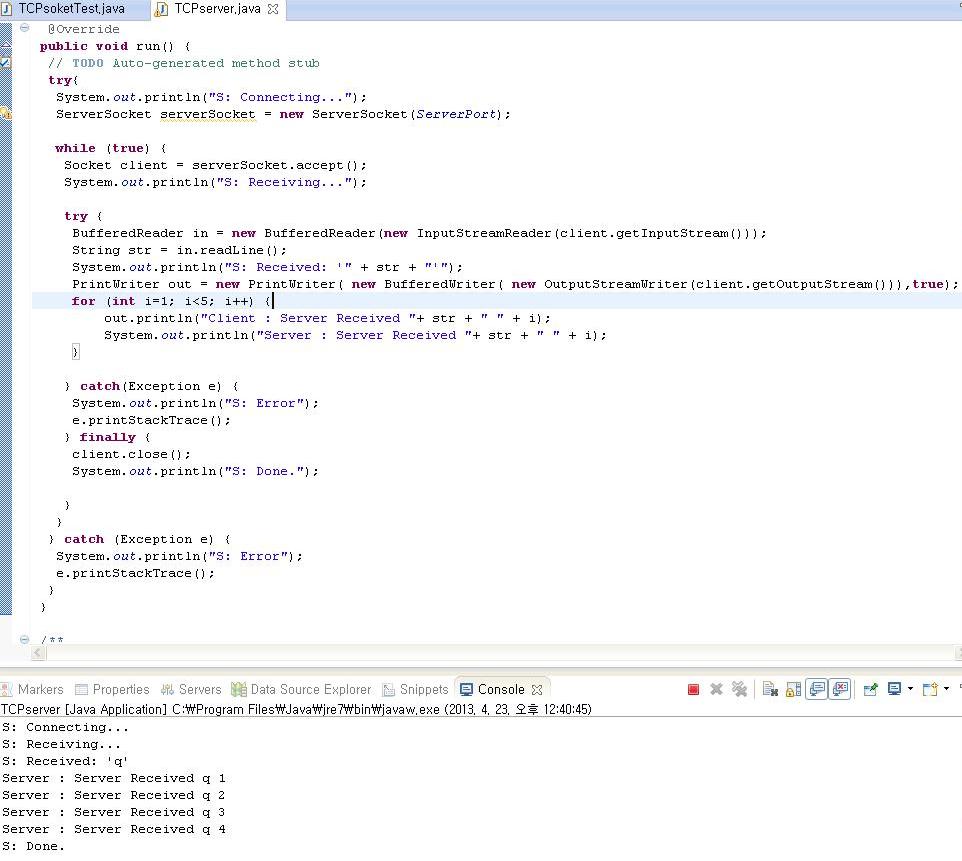Collapse the Javadoc comment fold at the bottom
This screenshot has width=962, height=861.
[25, 639]
